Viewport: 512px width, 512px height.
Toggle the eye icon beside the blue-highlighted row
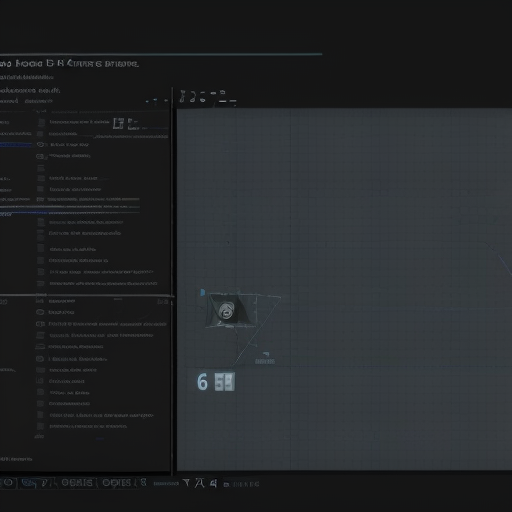[x=40, y=144]
